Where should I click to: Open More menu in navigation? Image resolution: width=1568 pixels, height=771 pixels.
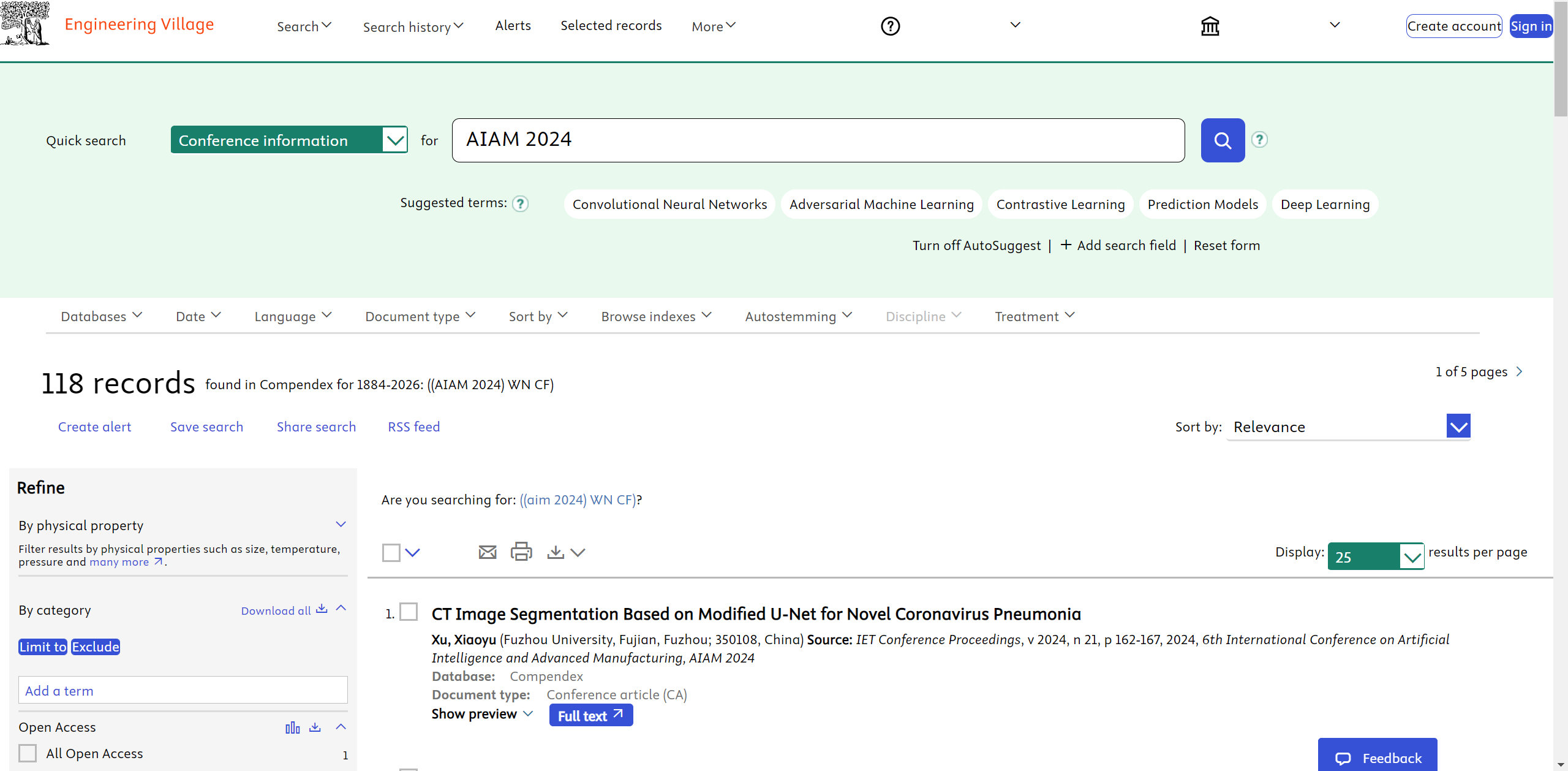[714, 26]
